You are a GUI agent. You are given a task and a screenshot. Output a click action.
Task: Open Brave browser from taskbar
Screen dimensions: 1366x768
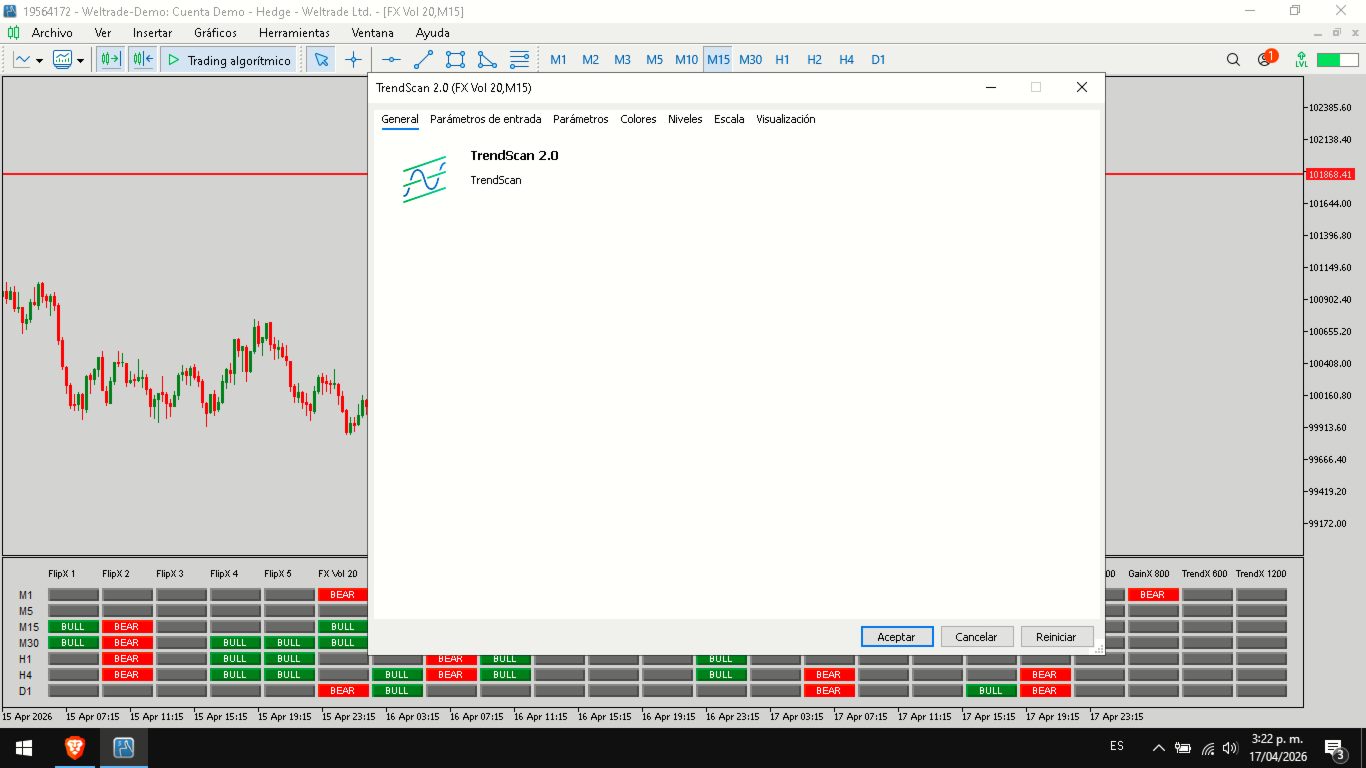(75, 748)
